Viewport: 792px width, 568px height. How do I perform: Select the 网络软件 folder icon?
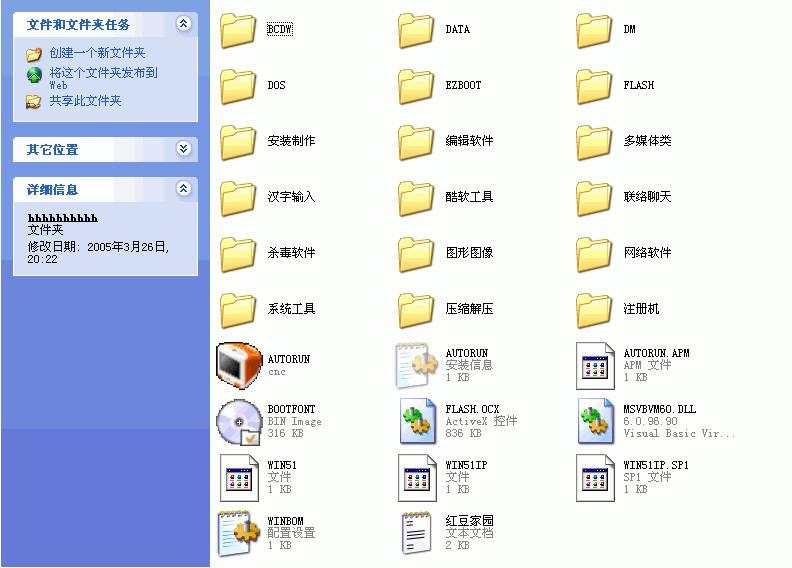pos(594,254)
